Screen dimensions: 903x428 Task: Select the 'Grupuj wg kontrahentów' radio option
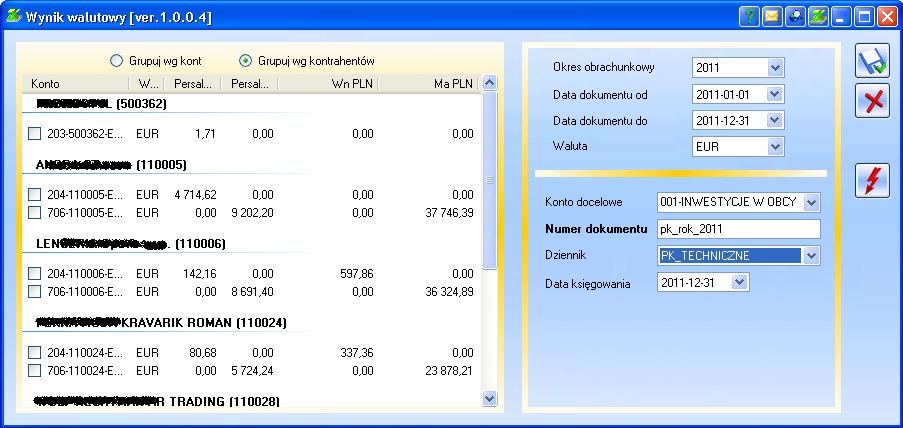click(245, 61)
